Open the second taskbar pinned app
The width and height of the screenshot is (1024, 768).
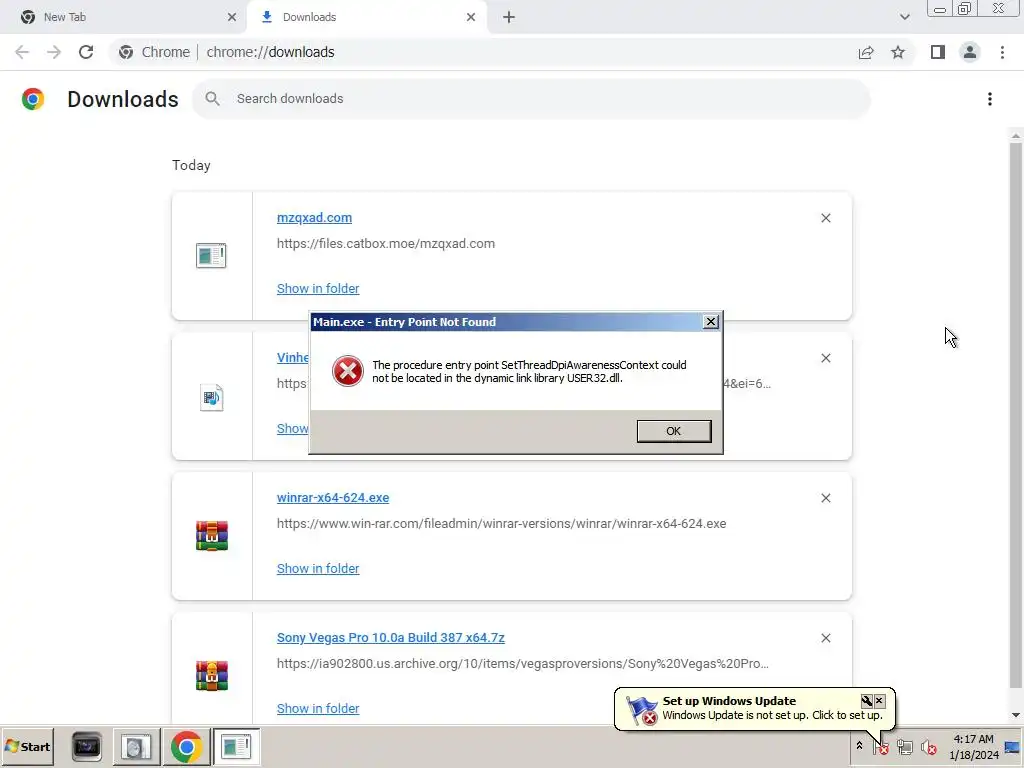tap(136, 746)
